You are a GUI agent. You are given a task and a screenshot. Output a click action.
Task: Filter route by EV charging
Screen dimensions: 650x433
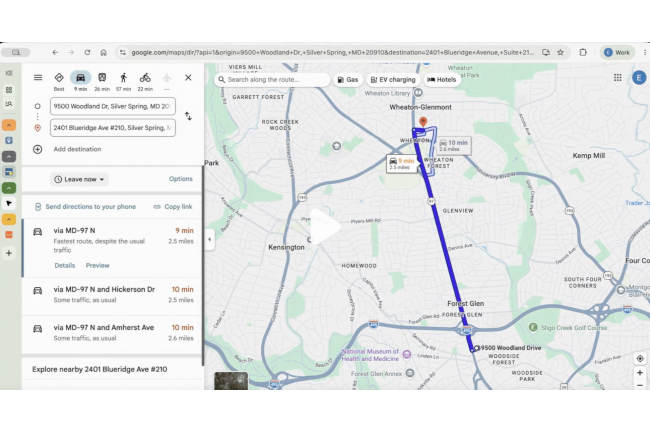click(393, 80)
